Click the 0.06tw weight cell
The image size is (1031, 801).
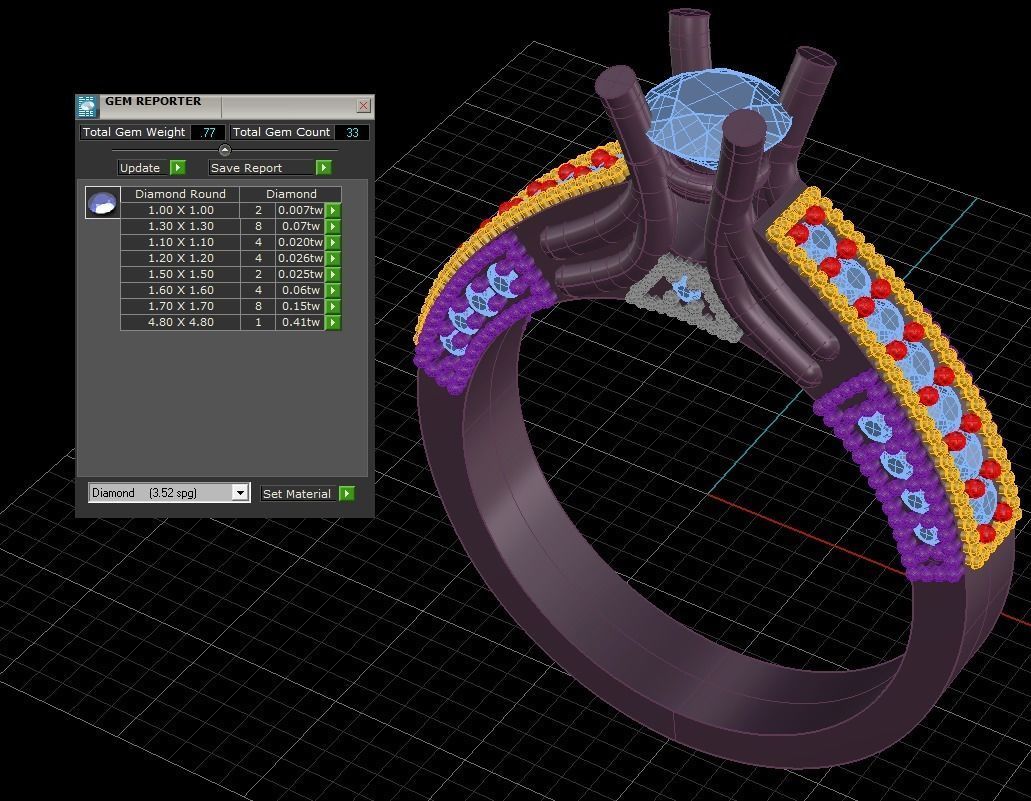[300, 290]
